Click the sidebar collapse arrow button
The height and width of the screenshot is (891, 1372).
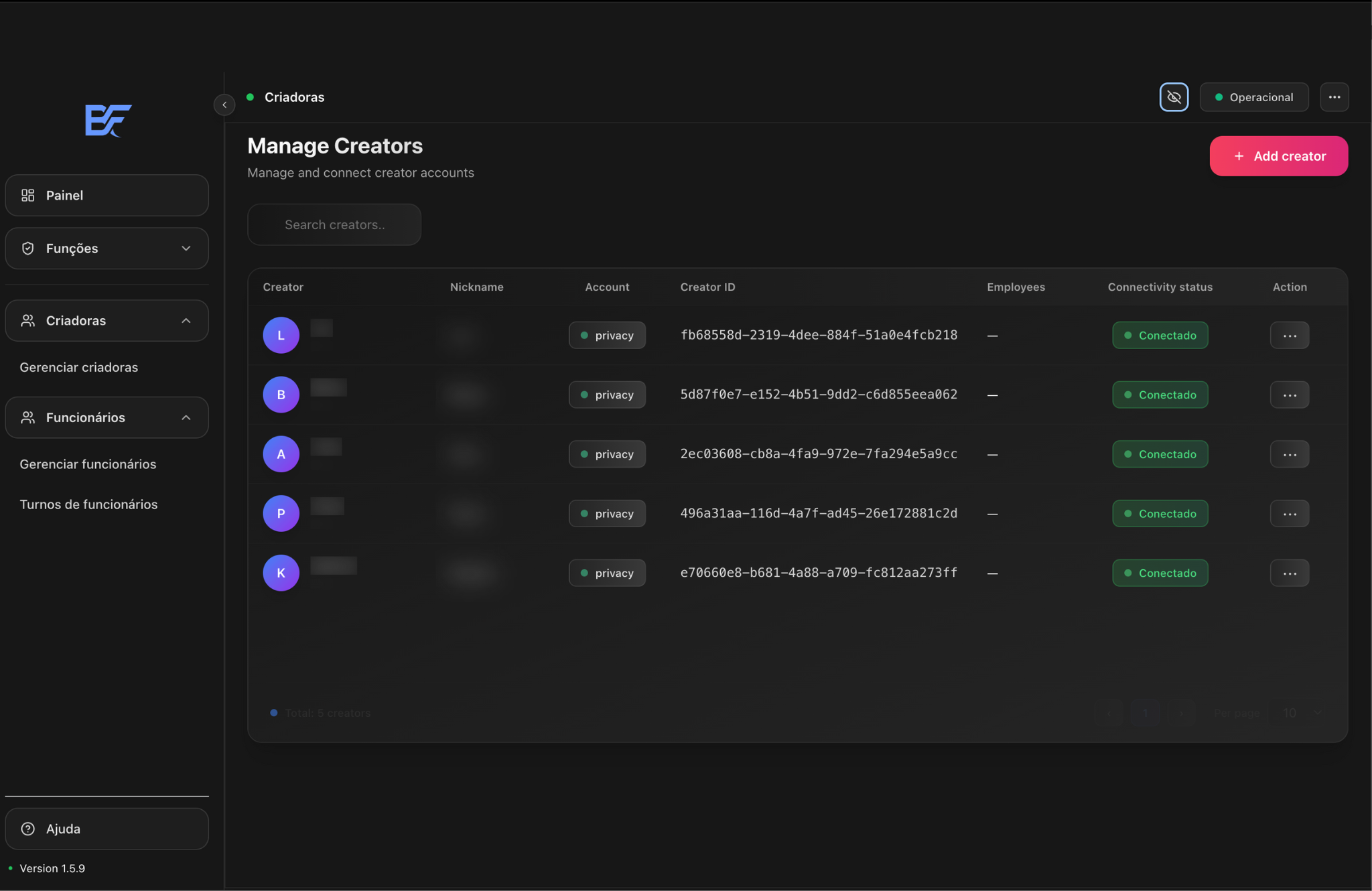(x=224, y=105)
